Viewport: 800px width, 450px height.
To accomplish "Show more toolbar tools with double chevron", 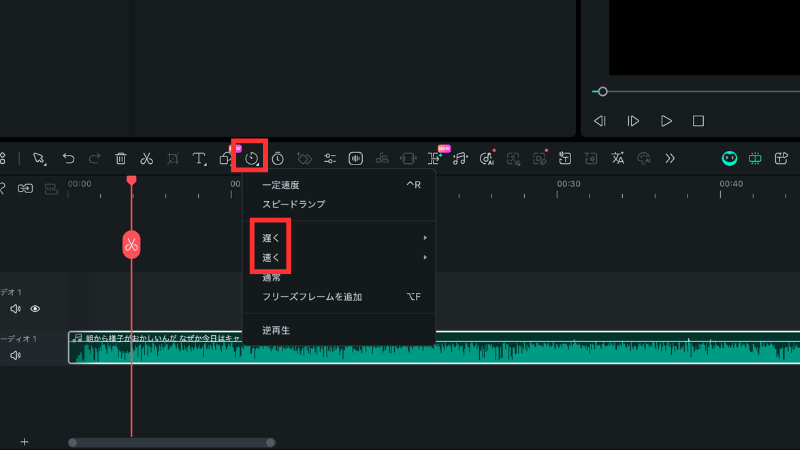I will [x=670, y=159].
